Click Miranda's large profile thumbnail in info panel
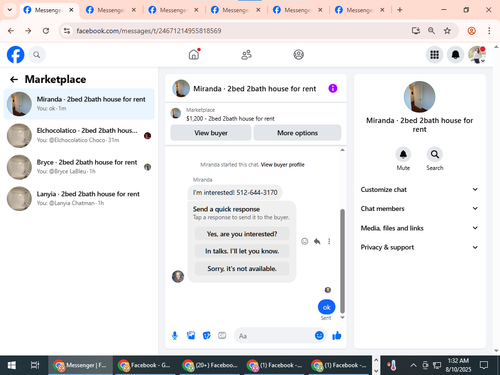The width and height of the screenshot is (500, 375). click(419, 97)
